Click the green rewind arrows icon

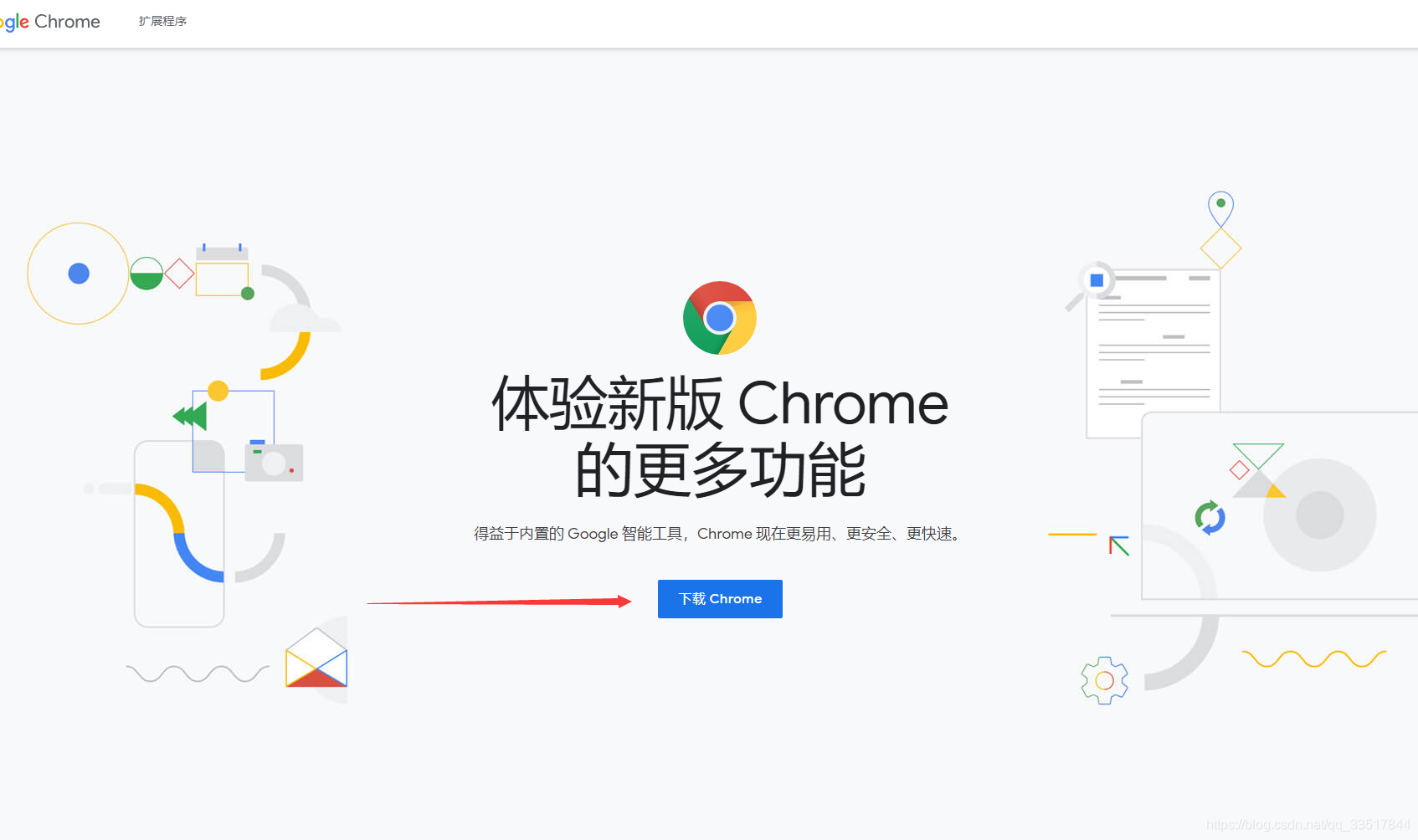coord(190,416)
